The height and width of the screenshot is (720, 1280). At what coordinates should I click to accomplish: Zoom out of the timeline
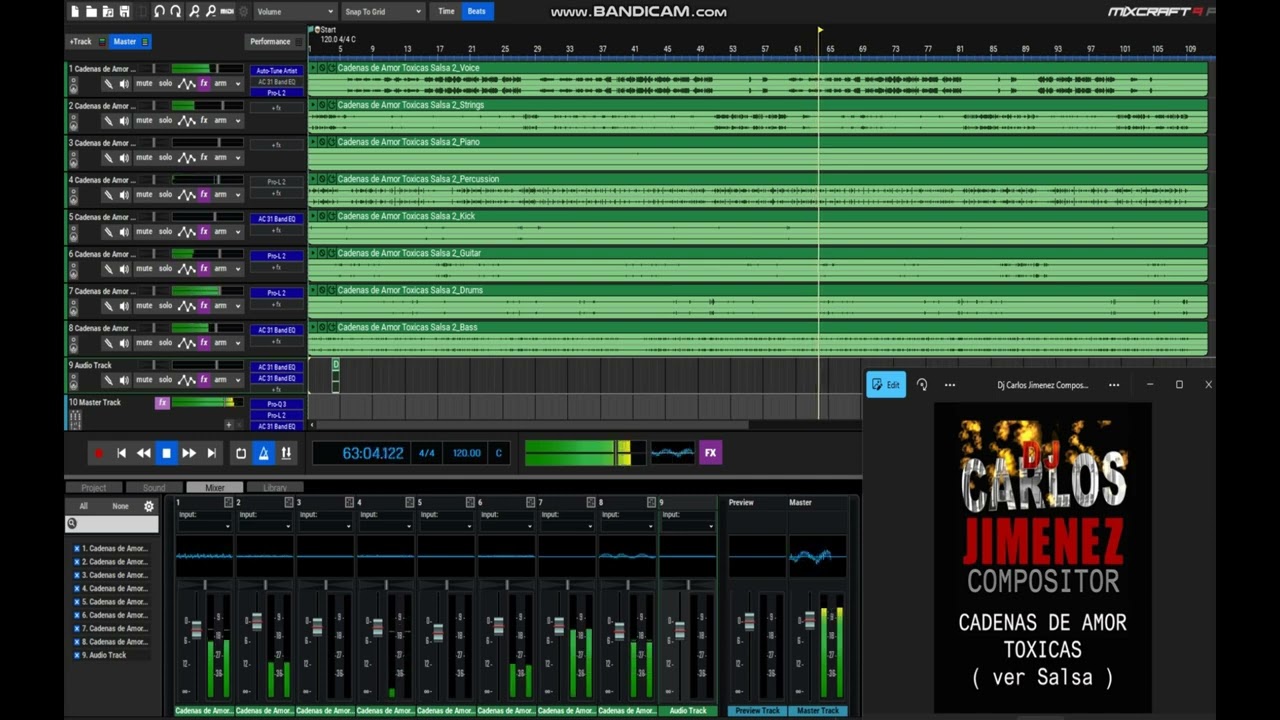click(211, 12)
